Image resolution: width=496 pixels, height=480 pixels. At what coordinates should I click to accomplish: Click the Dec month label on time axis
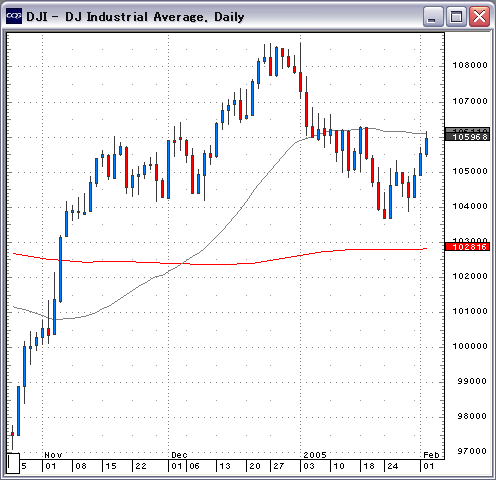click(179, 455)
